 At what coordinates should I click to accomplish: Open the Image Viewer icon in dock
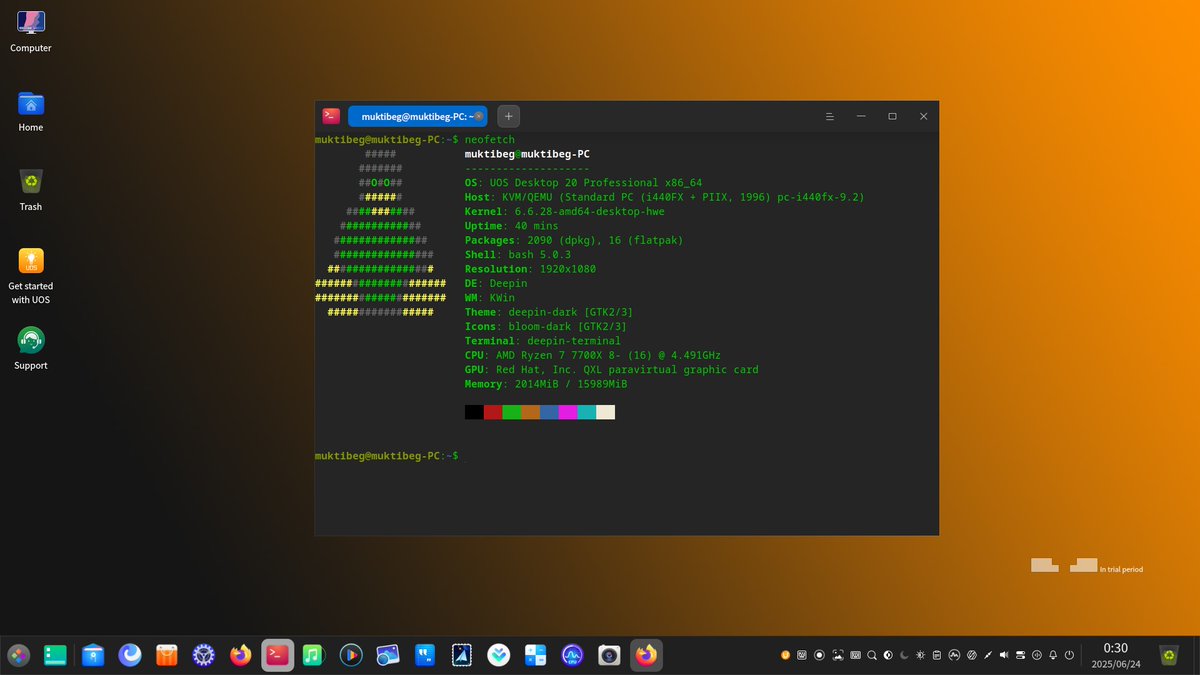point(388,655)
